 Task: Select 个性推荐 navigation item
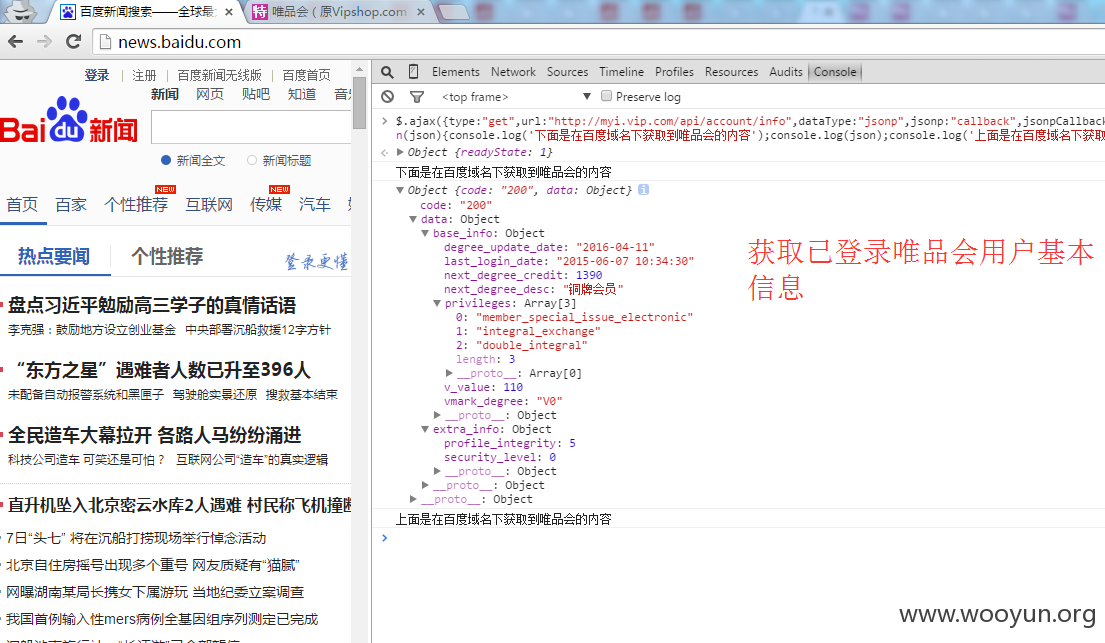click(x=136, y=204)
